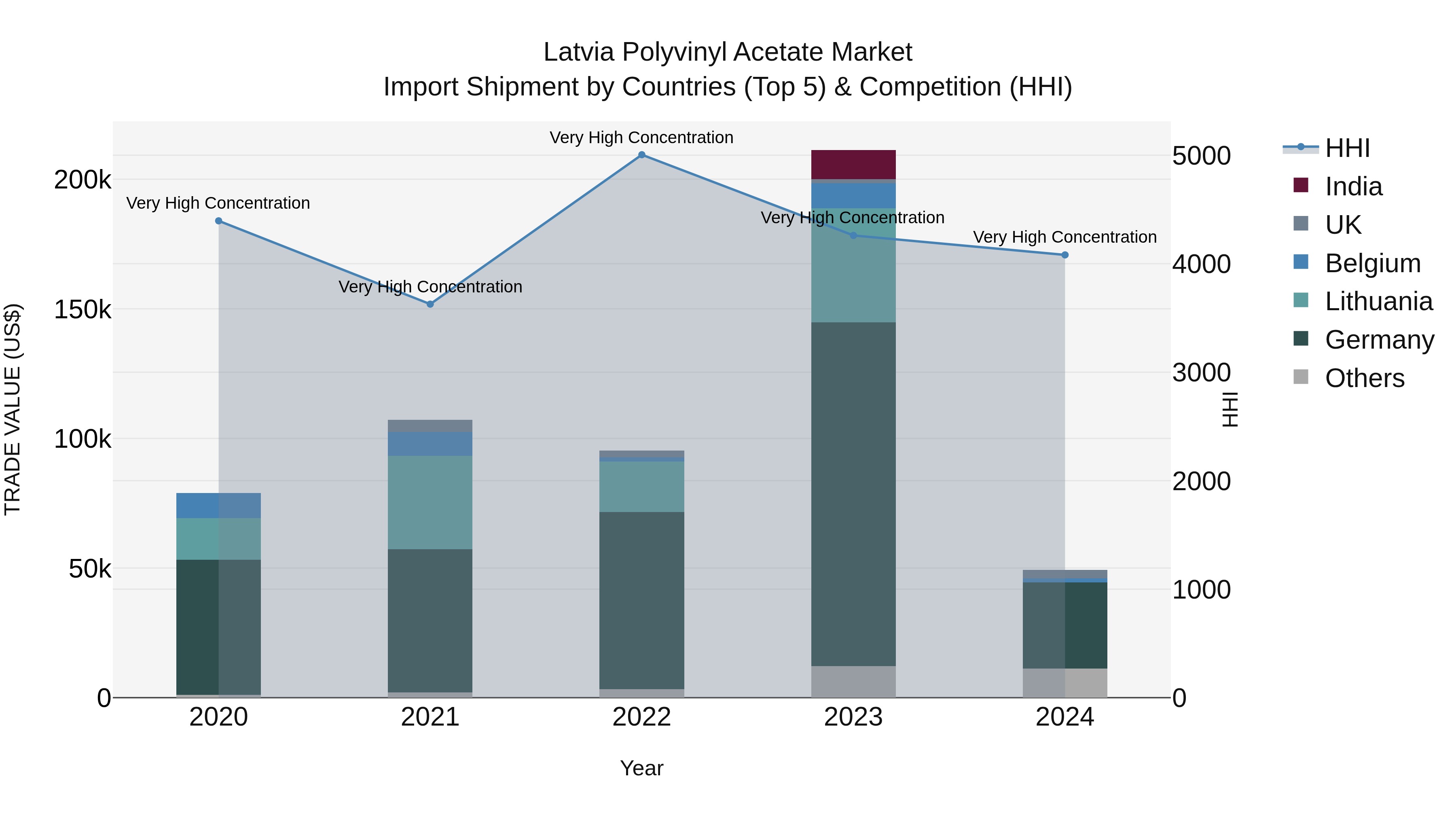Toggle the Germany legend entry

pos(1363,340)
